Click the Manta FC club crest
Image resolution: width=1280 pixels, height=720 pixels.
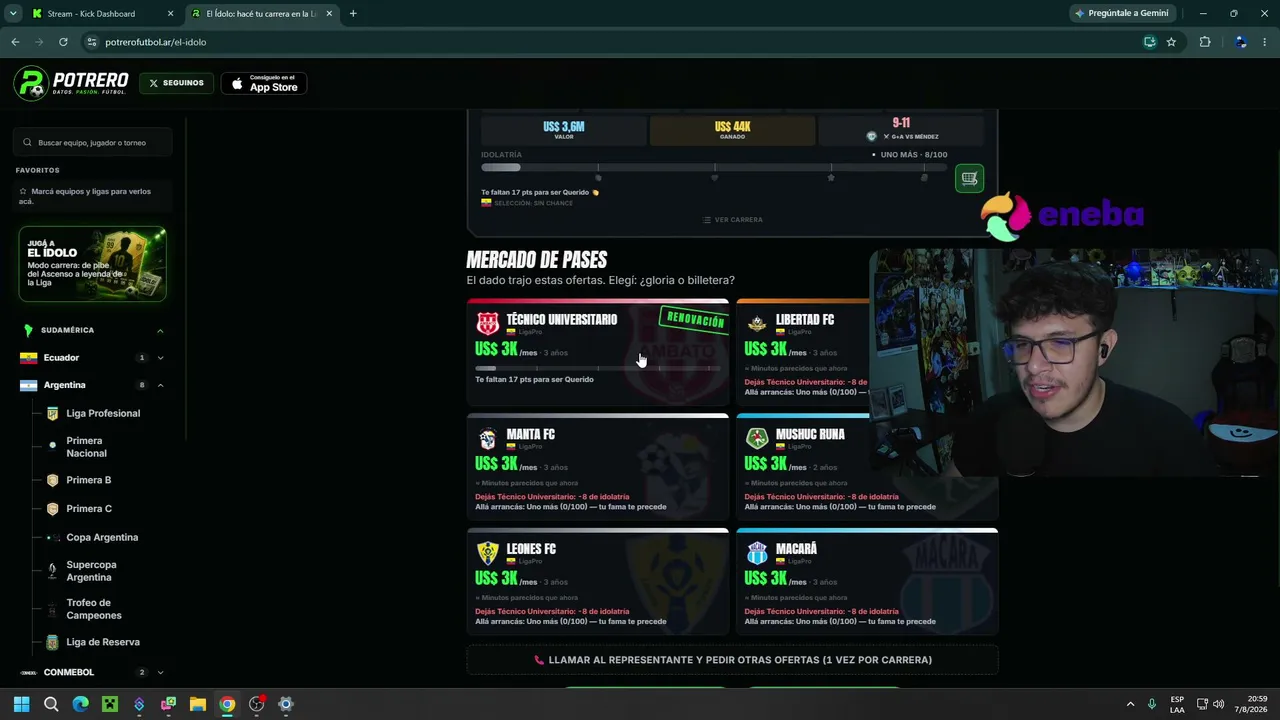click(487, 438)
